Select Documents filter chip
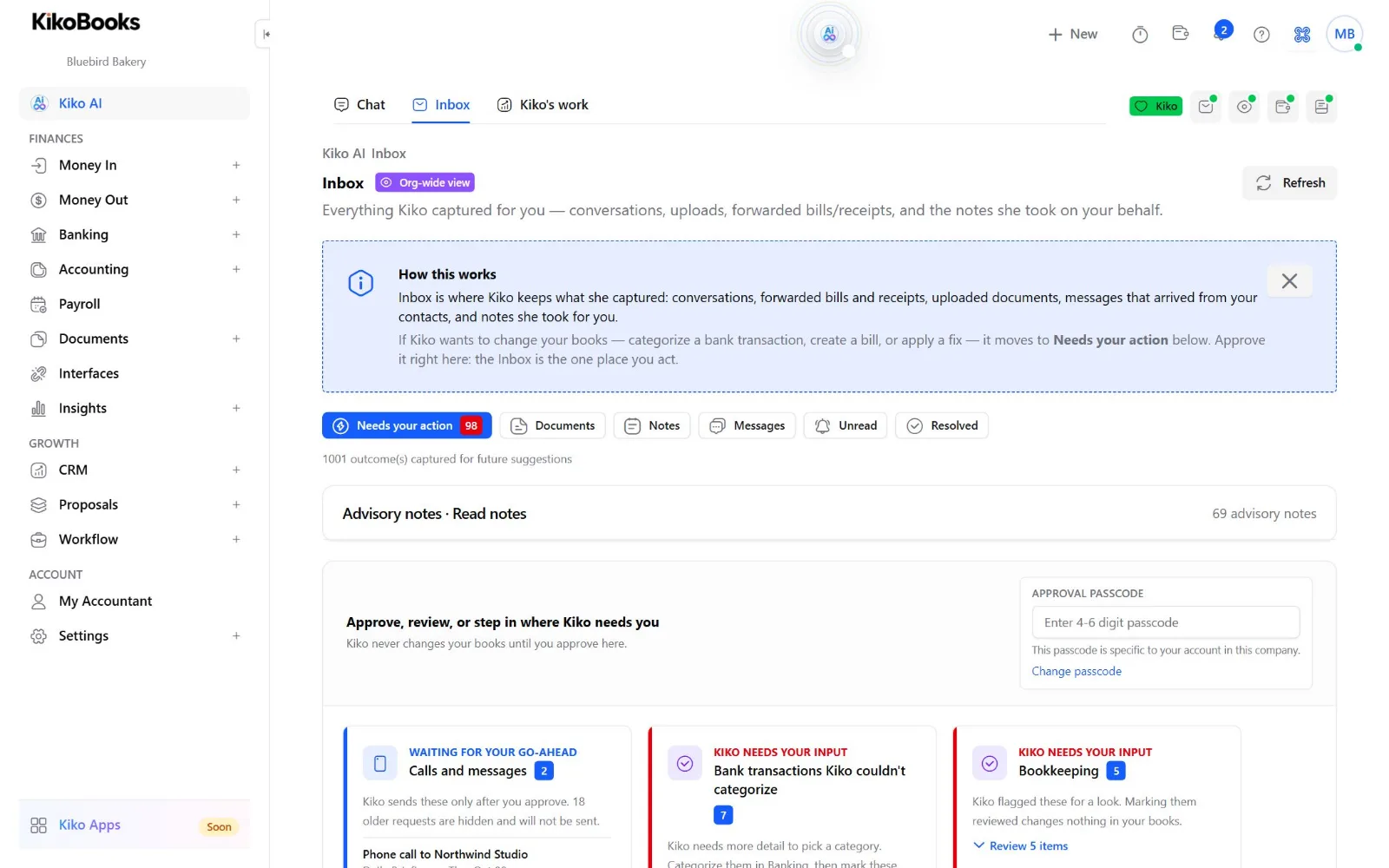Viewport: 1389px width, 868px height. 553,425
